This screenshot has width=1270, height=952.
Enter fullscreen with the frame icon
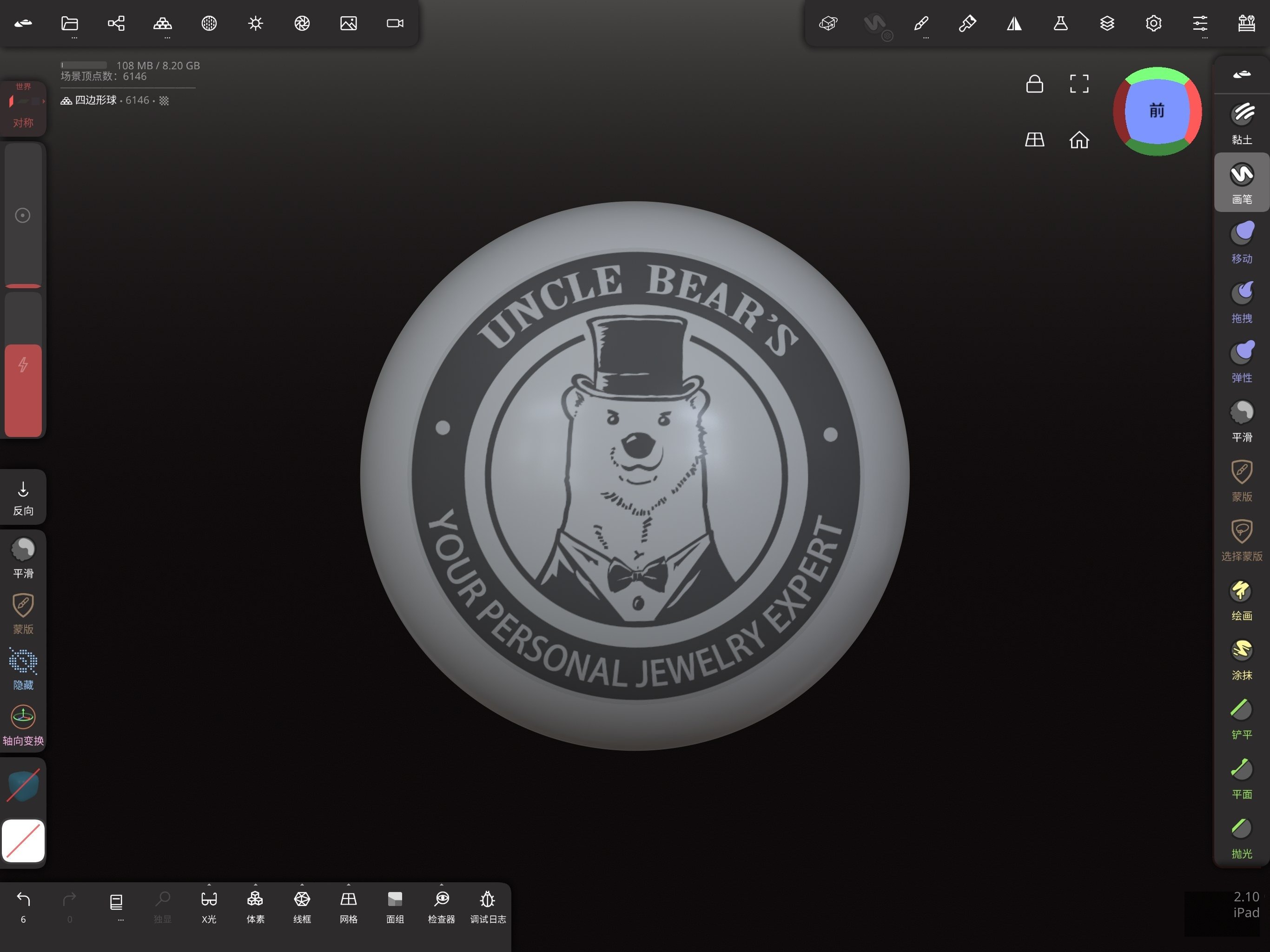point(1079,84)
